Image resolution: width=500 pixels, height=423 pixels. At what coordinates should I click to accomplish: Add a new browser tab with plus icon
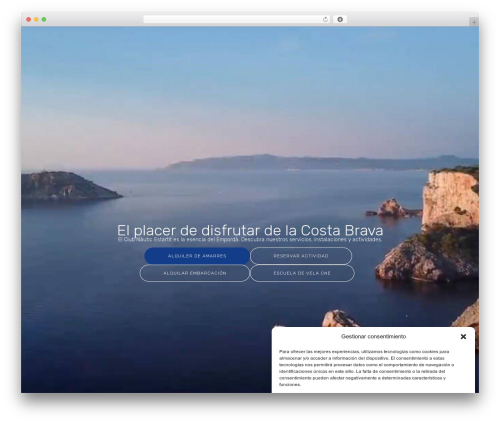pyautogui.click(x=474, y=22)
